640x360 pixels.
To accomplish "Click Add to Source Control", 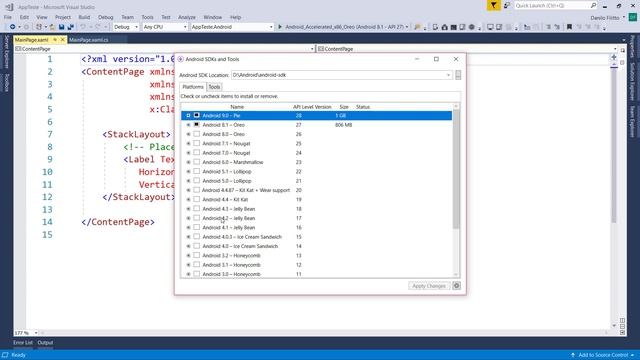I will click(x=602, y=355).
